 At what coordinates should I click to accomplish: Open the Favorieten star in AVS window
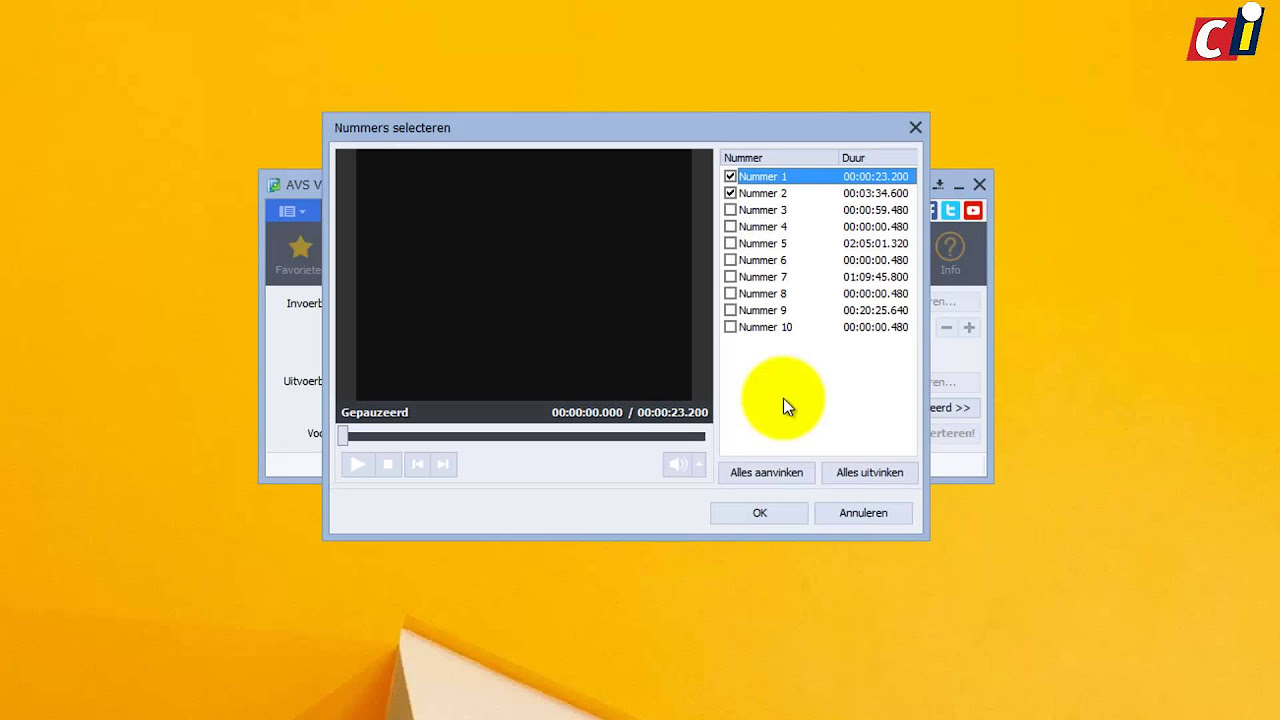[x=299, y=254]
